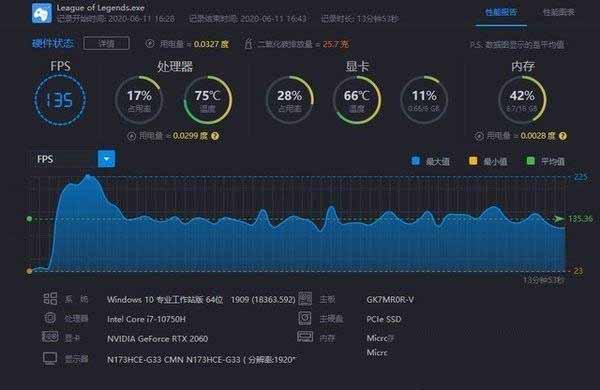Click the memory icon beside Micro
Screen dimensions: 600x390
[305, 337]
